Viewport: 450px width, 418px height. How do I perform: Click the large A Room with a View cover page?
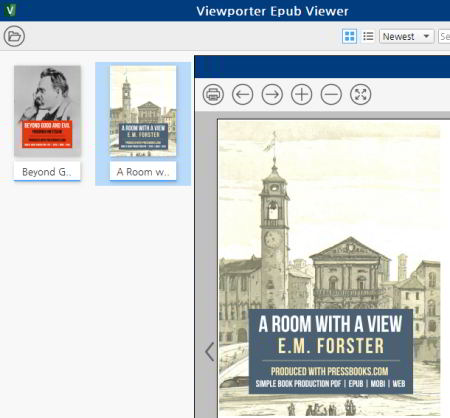(329, 268)
